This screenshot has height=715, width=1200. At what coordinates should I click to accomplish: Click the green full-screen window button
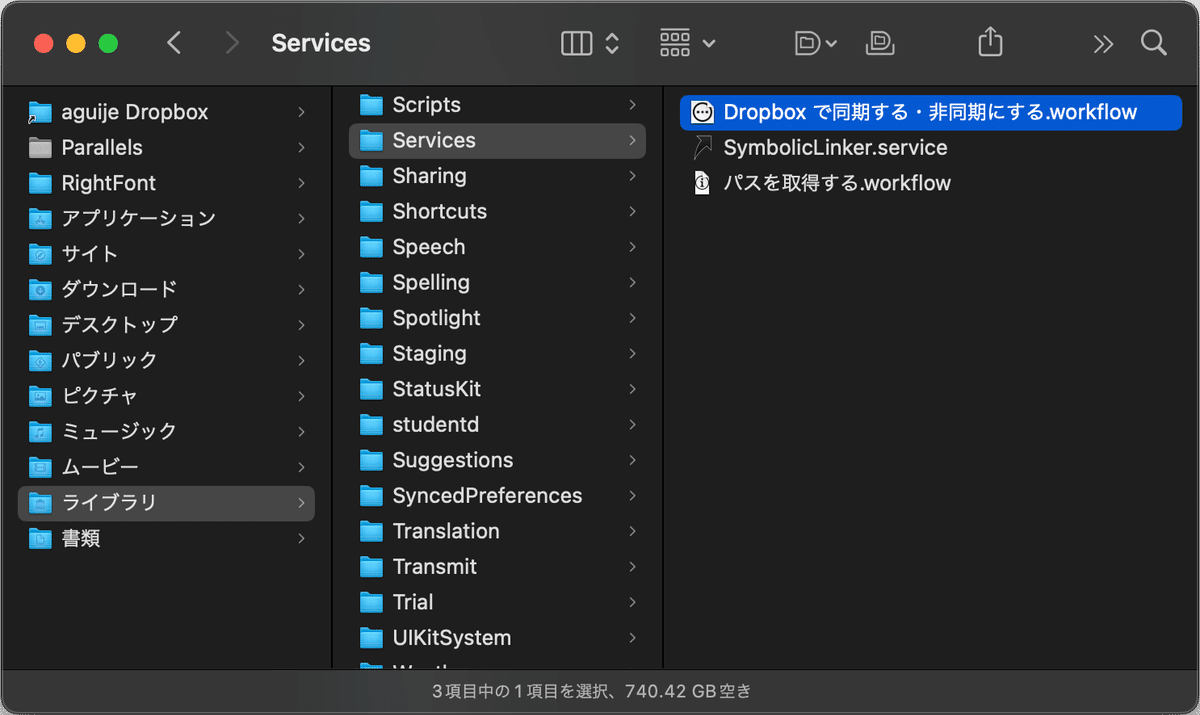pos(108,43)
